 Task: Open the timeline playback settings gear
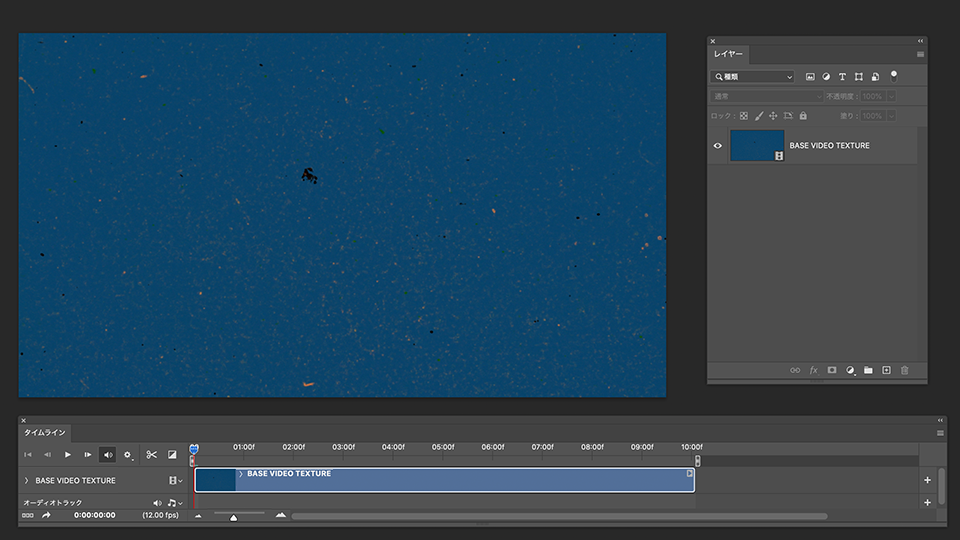pos(128,455)
